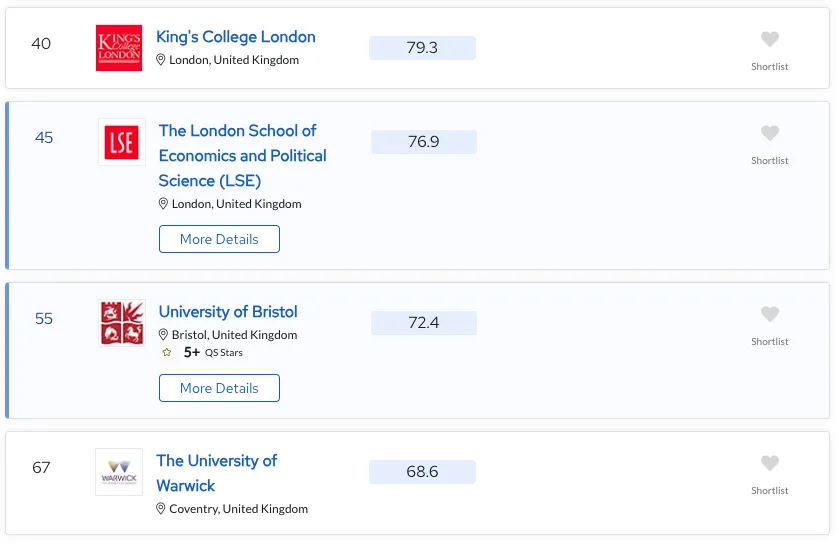Go to University of Bristol page
The height and width of the screenshot is (544, 839).
(x=228, y=312)
